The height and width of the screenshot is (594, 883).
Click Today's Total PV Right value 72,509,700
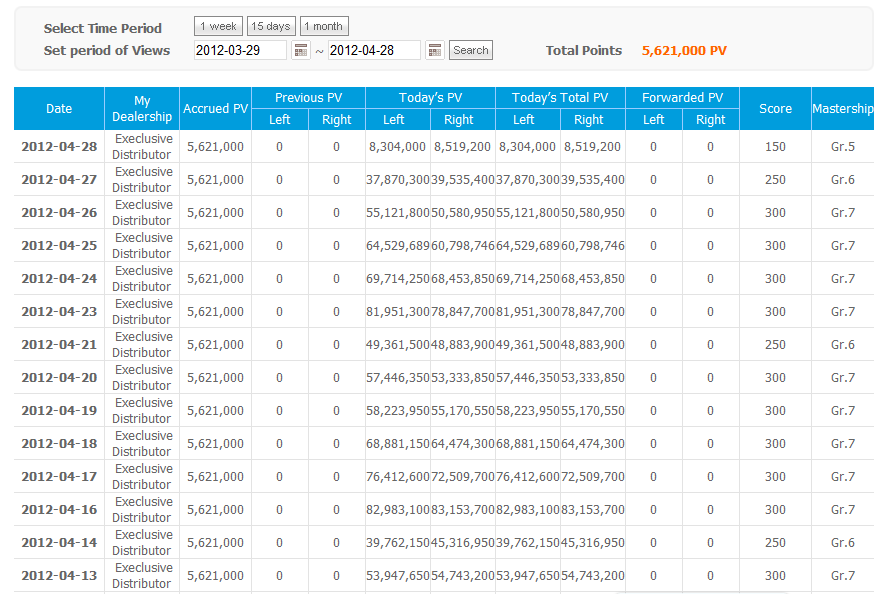(593, 477)
